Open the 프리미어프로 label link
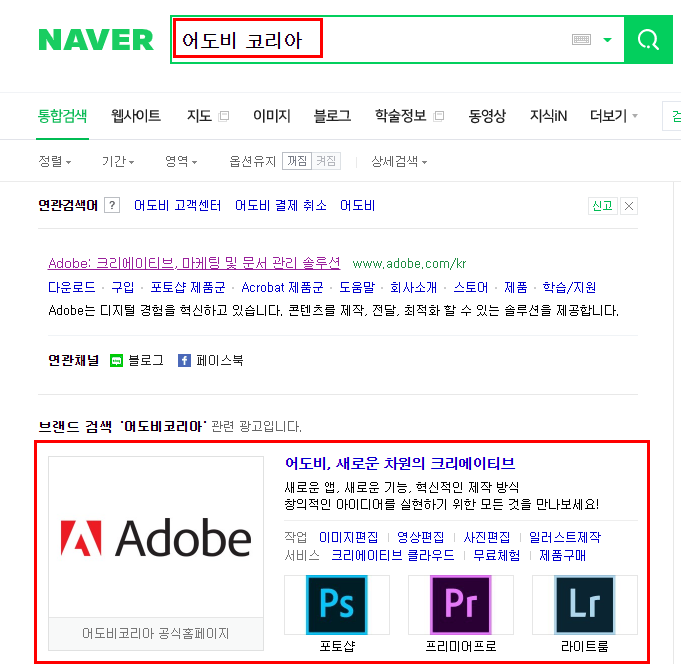The image size is (681, 664). 461,646
